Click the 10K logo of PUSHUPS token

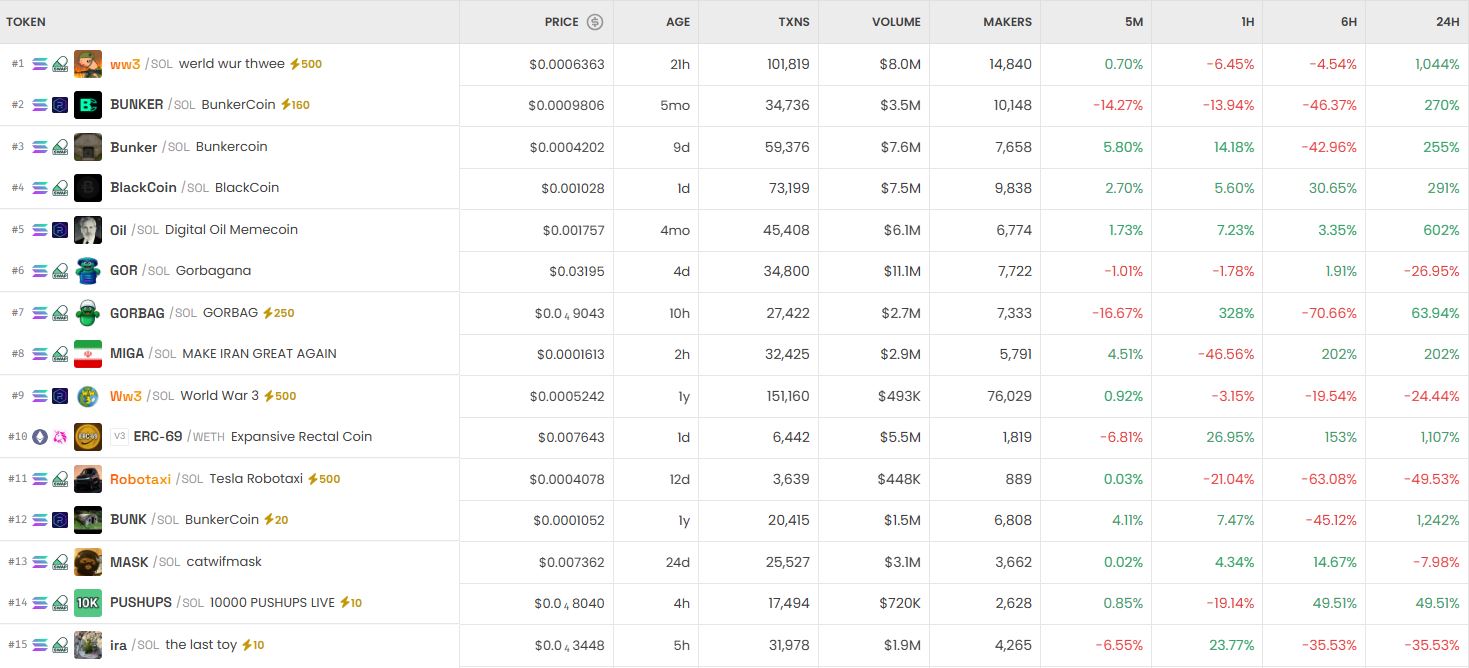pyautogui.click(x=88, y=603)
